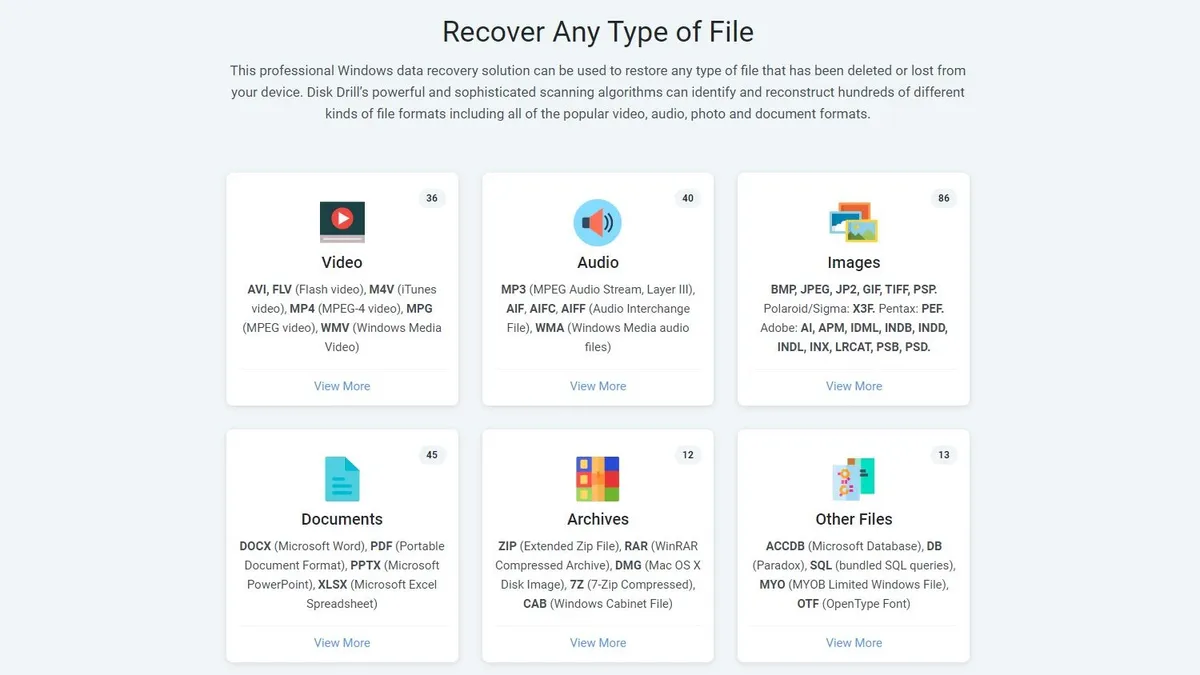Click the Other Files icon
The height and width of the screenshot is (675, 1200).
[854, 479]
